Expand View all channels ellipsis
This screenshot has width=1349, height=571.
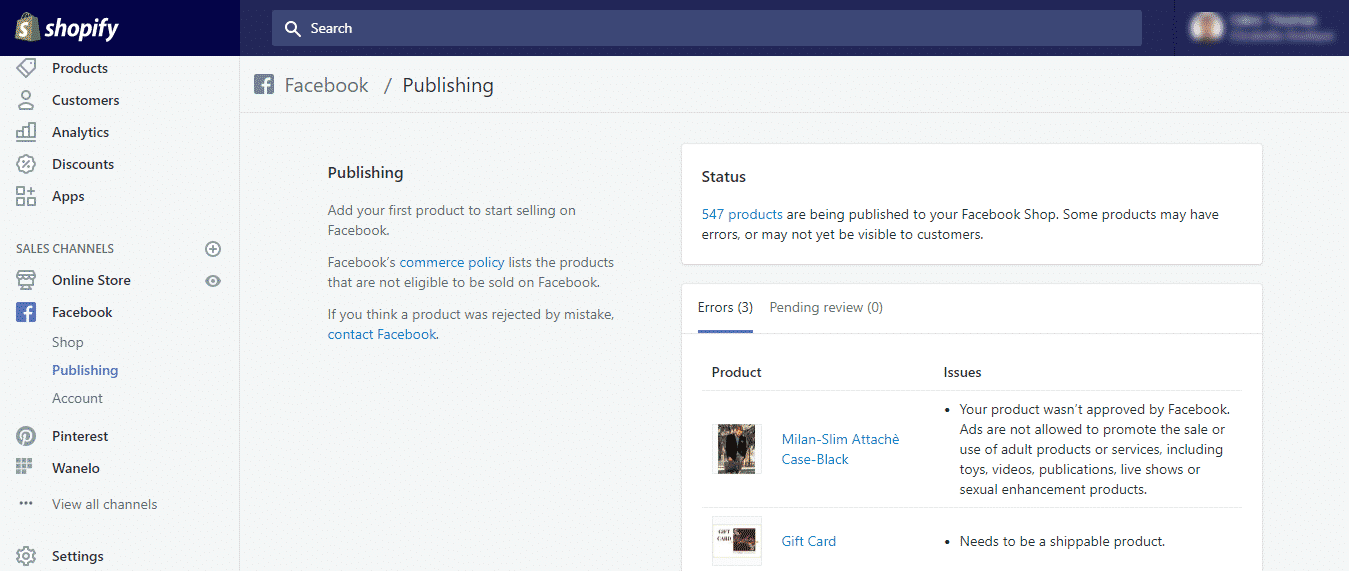26,504
